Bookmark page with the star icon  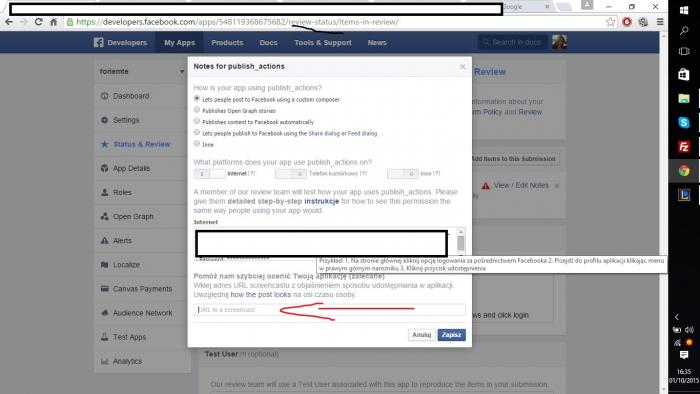pos(610,22)
